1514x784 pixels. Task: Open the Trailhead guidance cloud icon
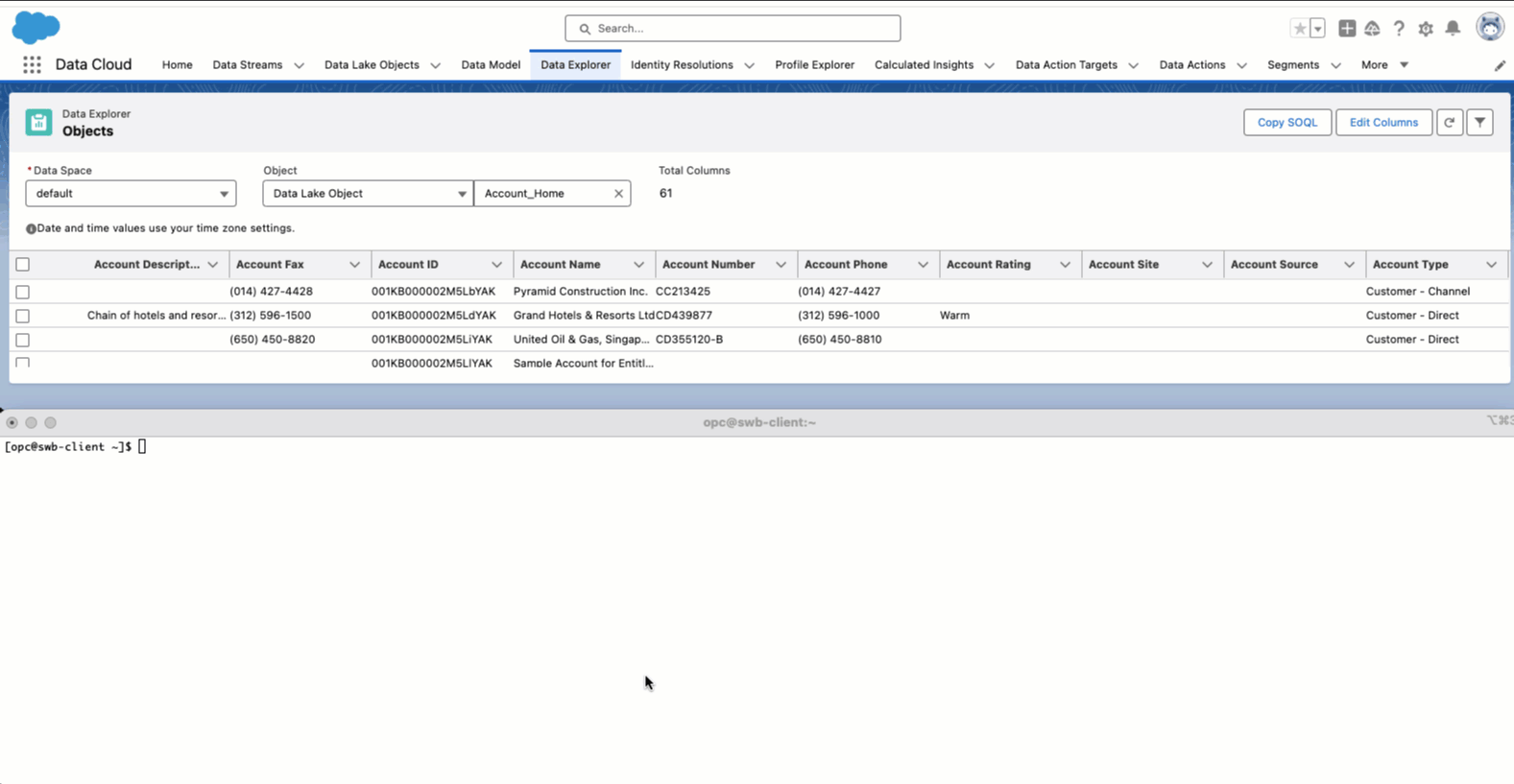click(1372, 29)
